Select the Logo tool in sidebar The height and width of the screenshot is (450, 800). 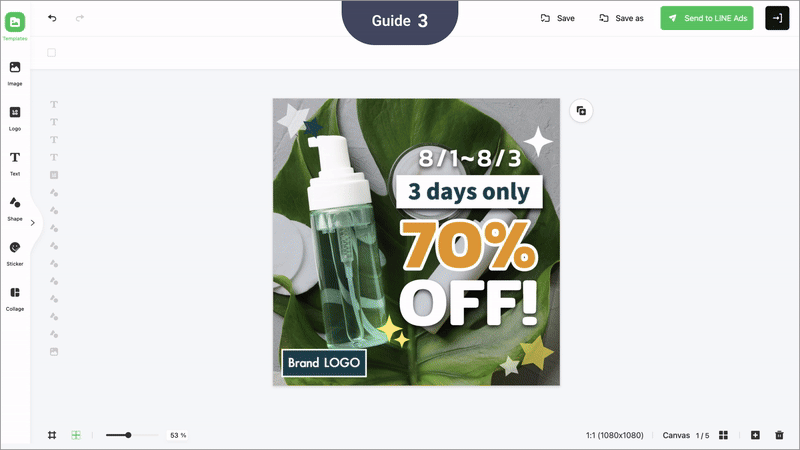pyautogui.click(x=15, y=112)
